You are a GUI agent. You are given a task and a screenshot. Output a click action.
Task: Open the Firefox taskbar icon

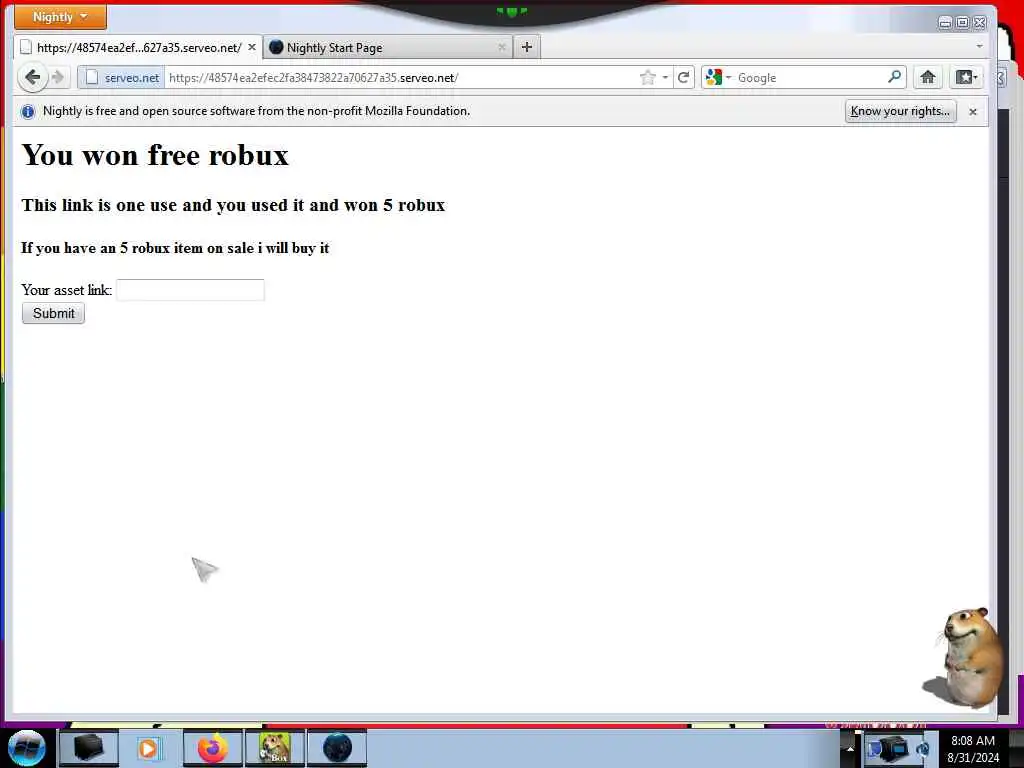(x=212, y=748)
